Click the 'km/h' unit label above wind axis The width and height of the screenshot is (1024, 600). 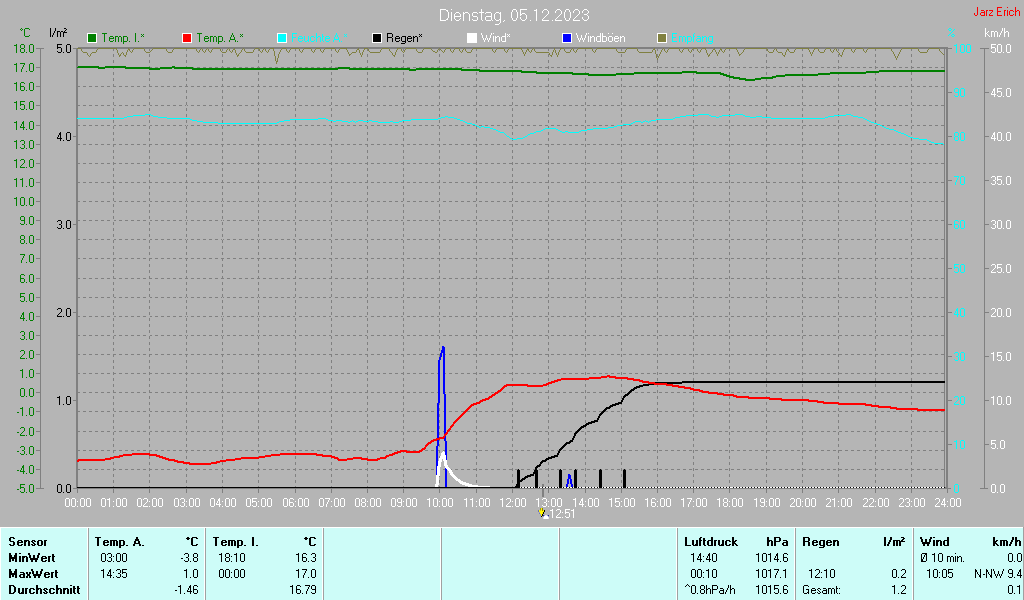(x=997, y=33)
